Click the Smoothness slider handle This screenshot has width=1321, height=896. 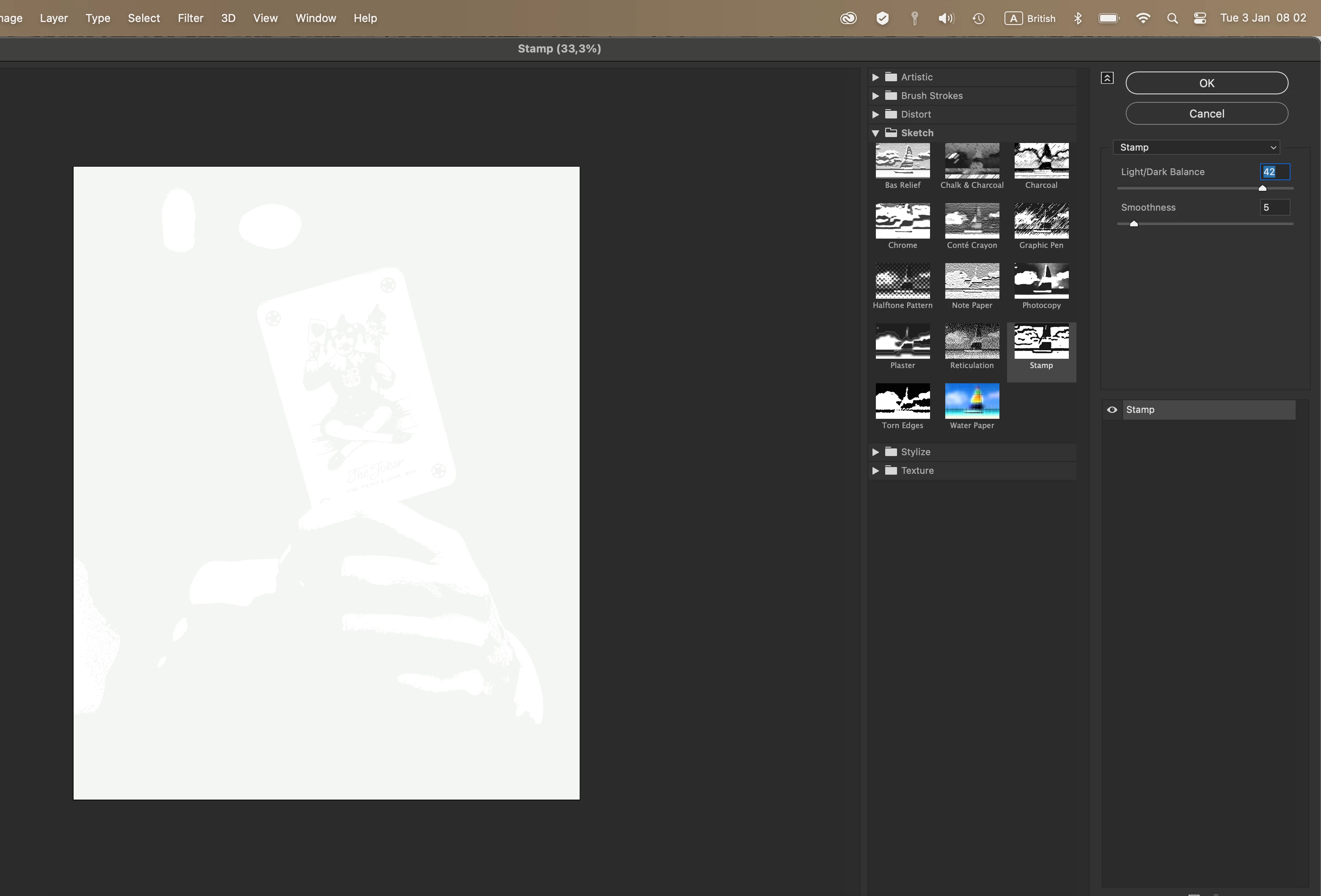tap(1134, 224)
